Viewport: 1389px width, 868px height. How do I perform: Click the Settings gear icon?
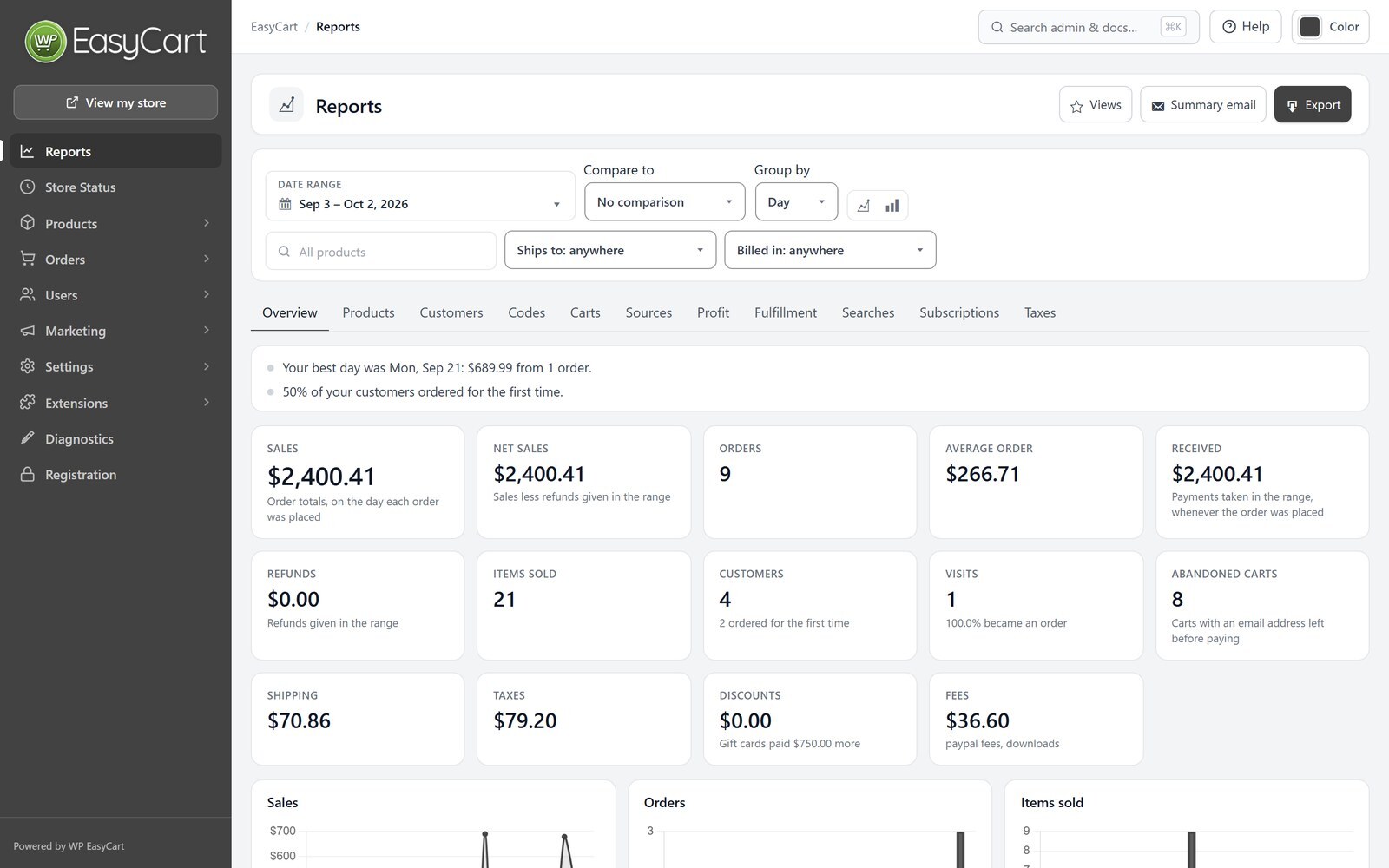point(28,366)
